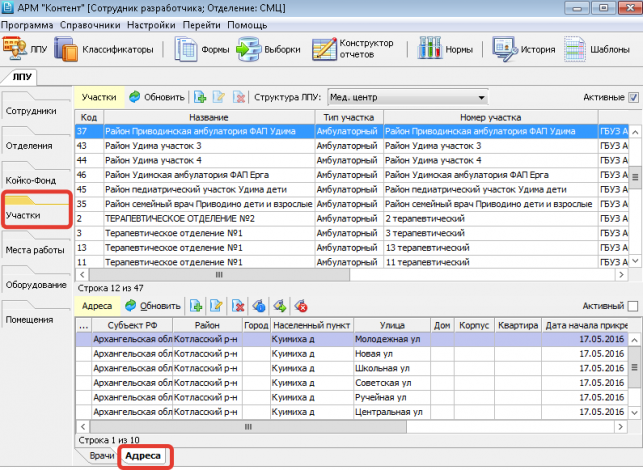Viewport: 643px width, 470px height.
Task: Delete the selected участок record
Action: click(x=238, y=97)
